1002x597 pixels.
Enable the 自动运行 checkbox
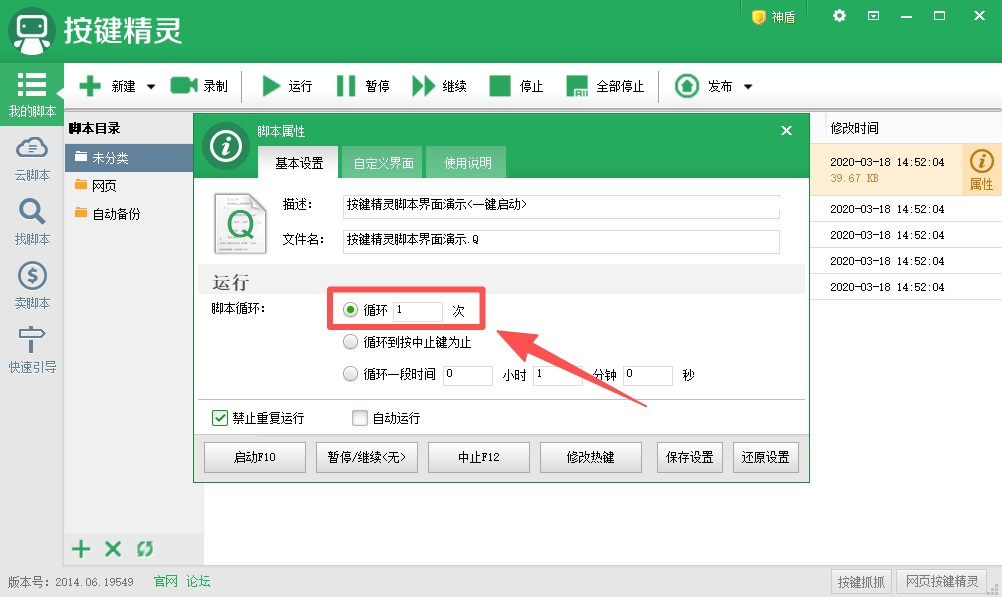[360, 418]
